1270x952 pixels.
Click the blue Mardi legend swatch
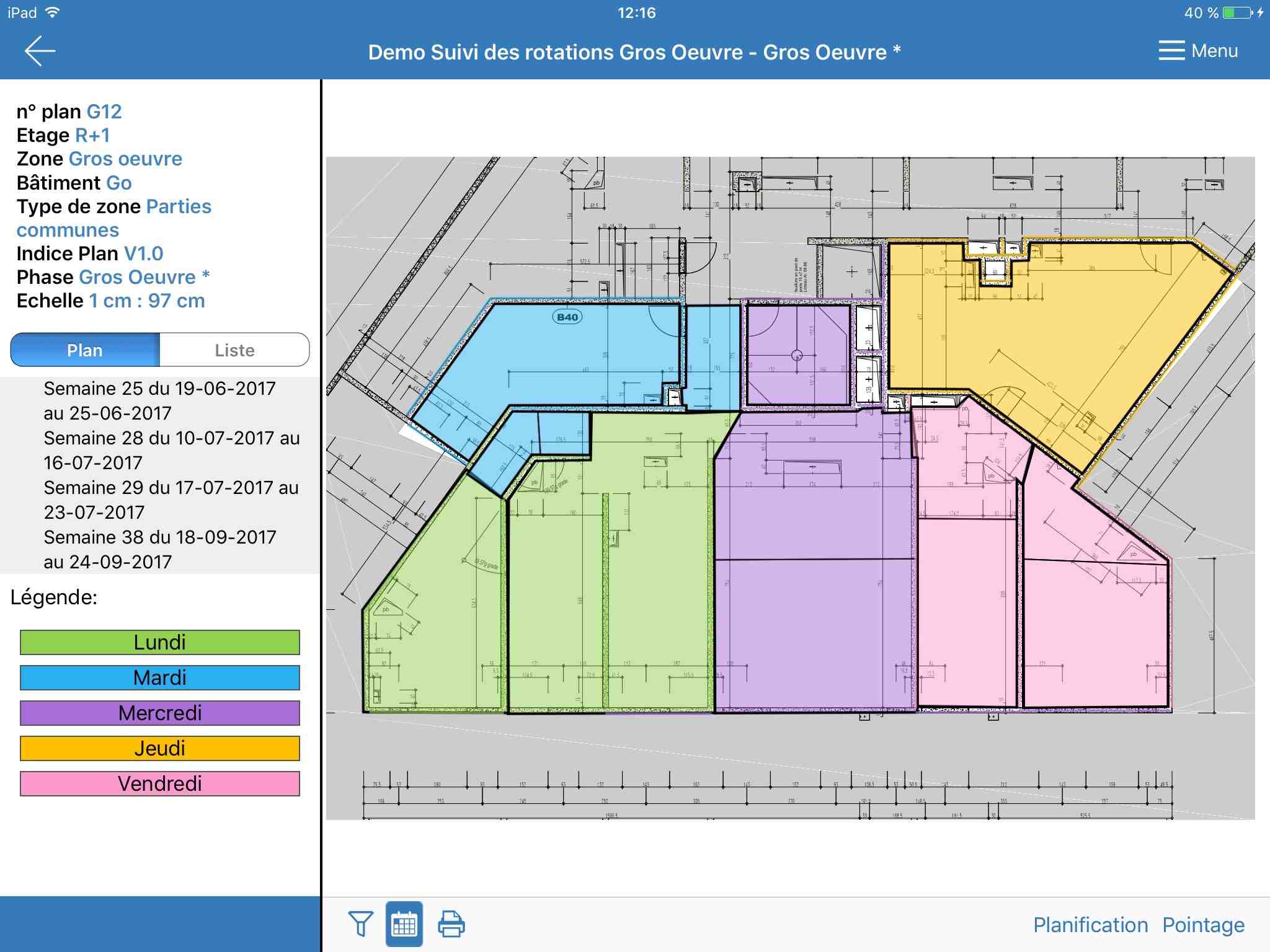click(160, 677)
